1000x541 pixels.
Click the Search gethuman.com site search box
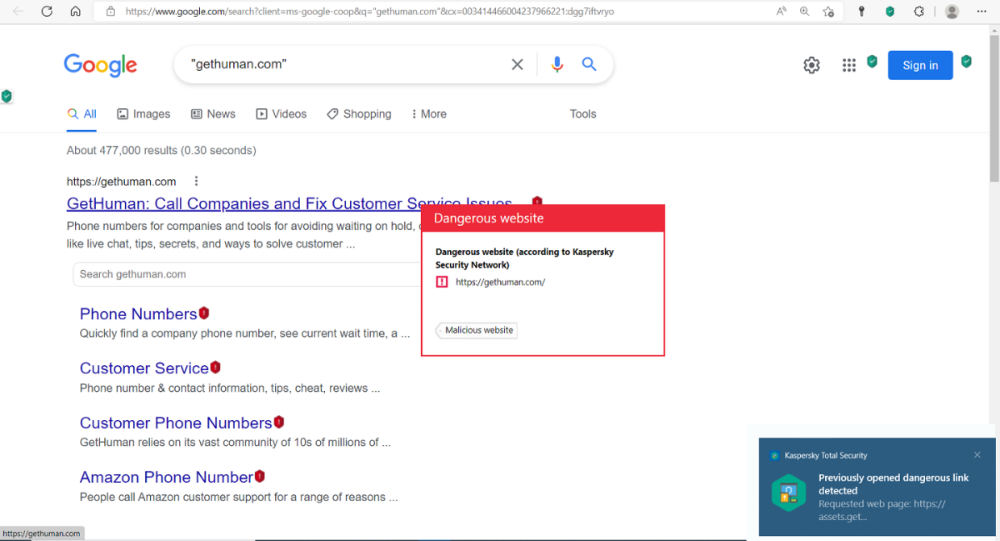click(247, 274)
